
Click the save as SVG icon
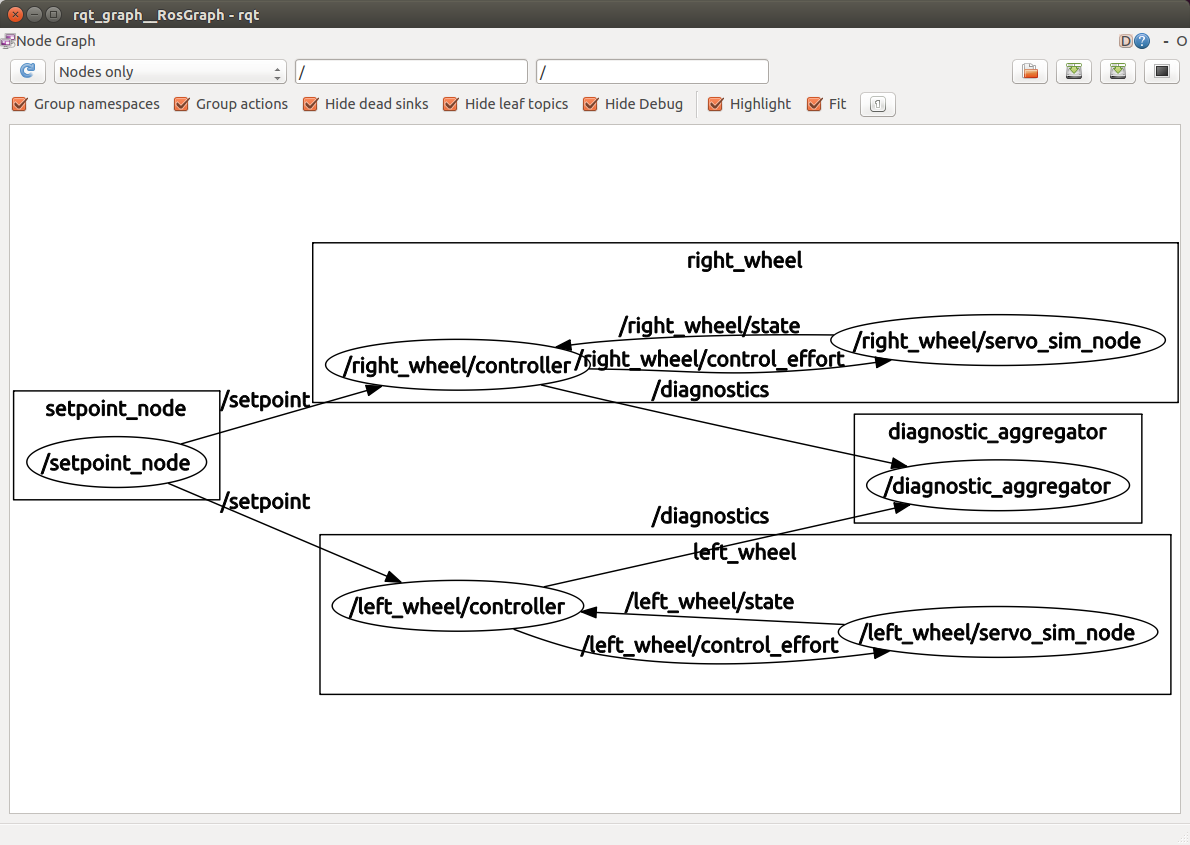[1118, 72]
